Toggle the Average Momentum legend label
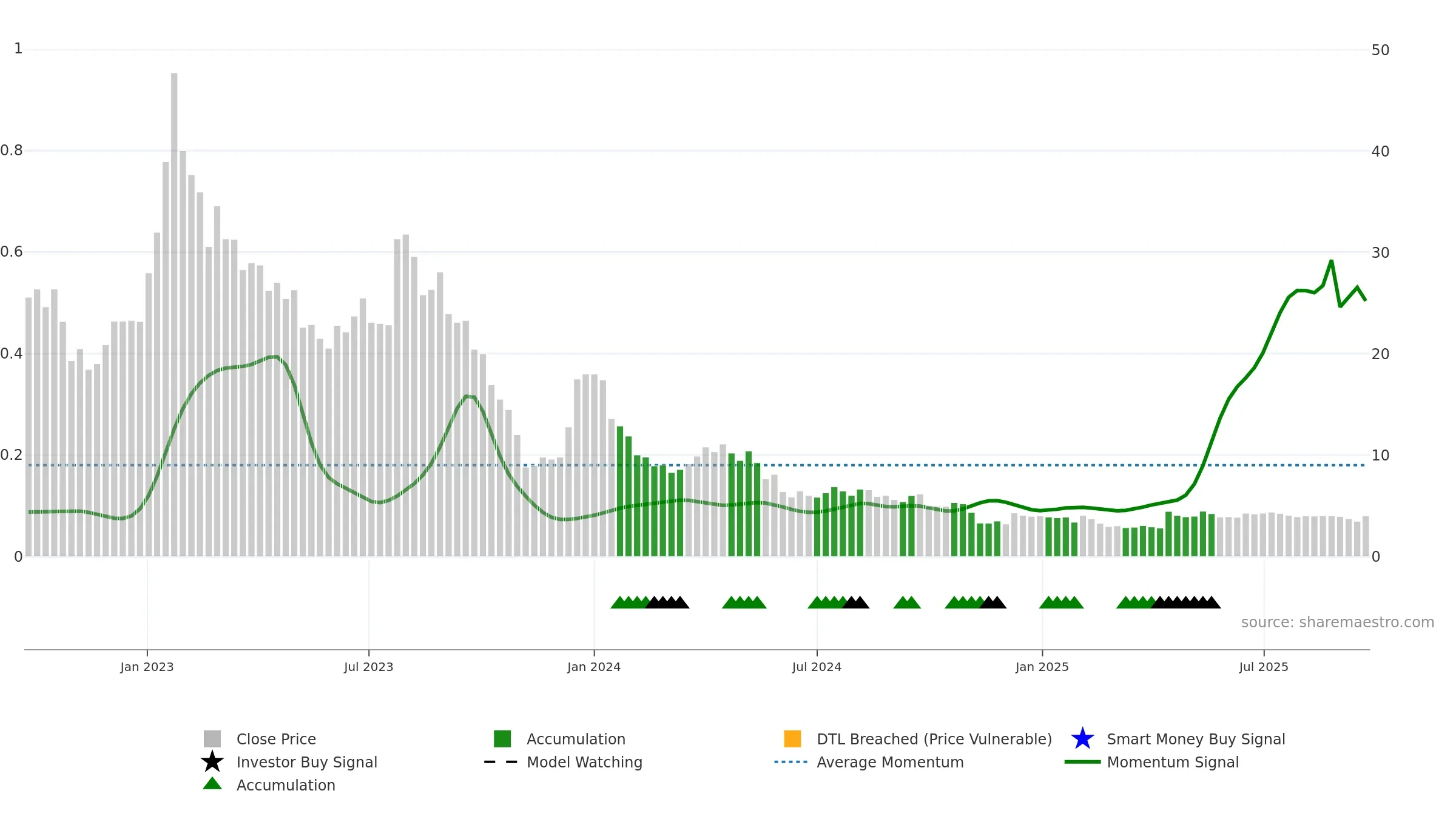 (890, 762)
